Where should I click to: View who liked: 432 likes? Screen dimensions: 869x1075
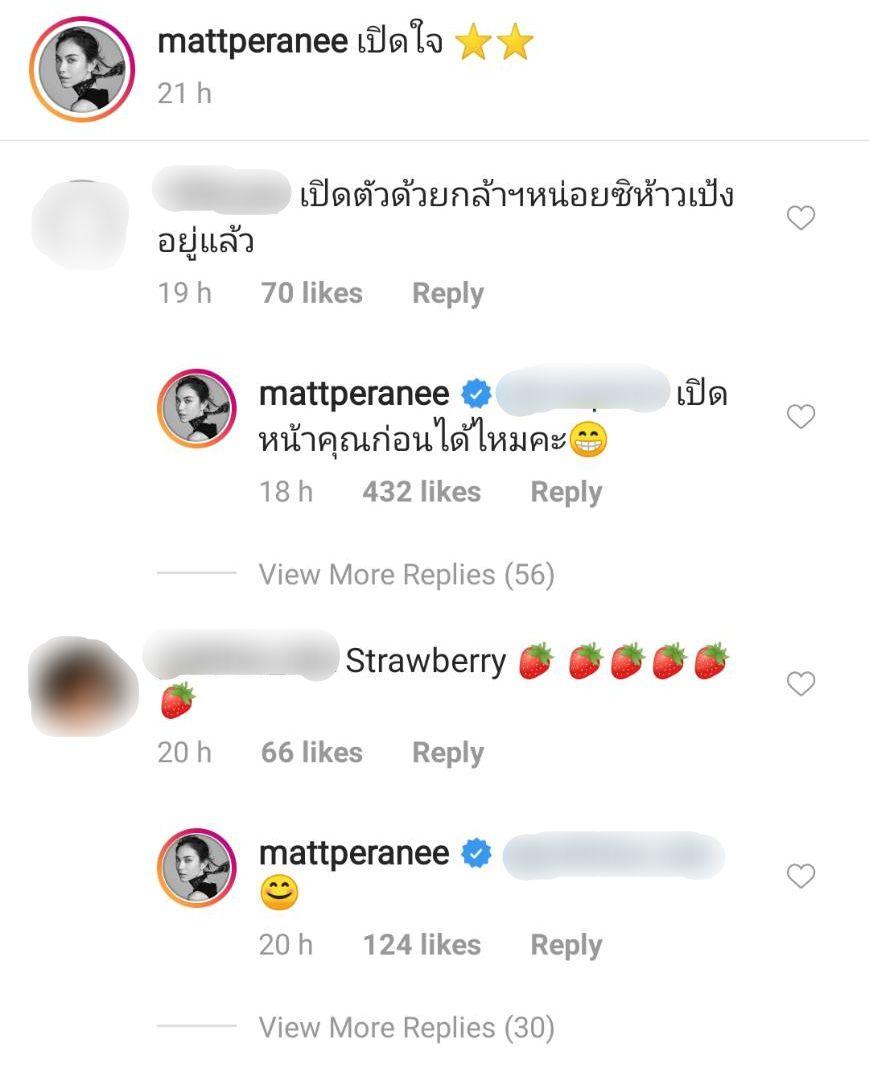pyautogui.click(x=421, y=492)
